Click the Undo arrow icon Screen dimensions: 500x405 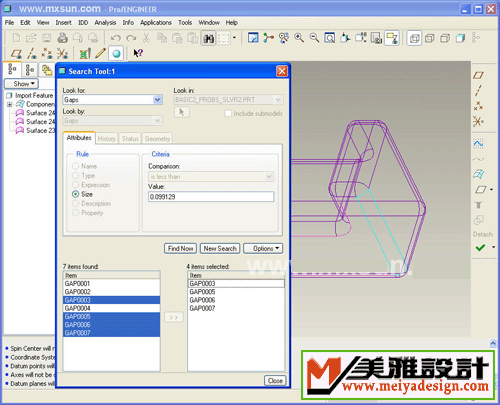116,38
